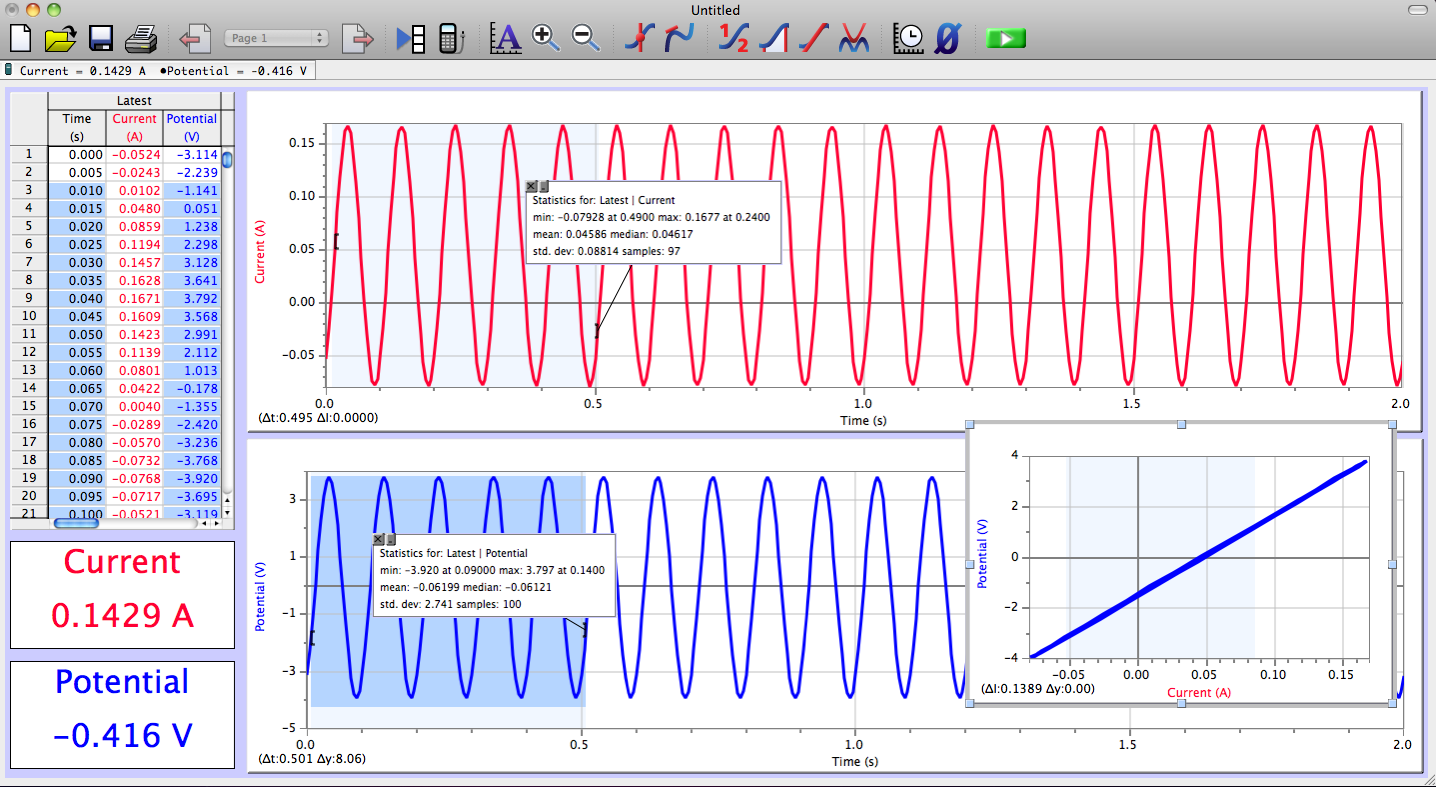The width and height of the screenshot is (1436, 787).
Task: Close the Current statistics box
Action: [531, 186]
